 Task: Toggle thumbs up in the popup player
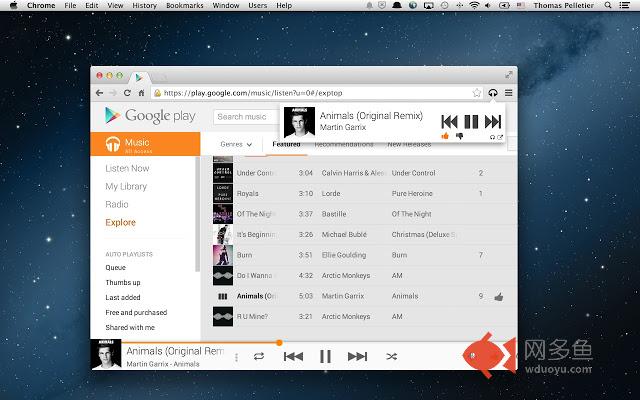point(445,136)
